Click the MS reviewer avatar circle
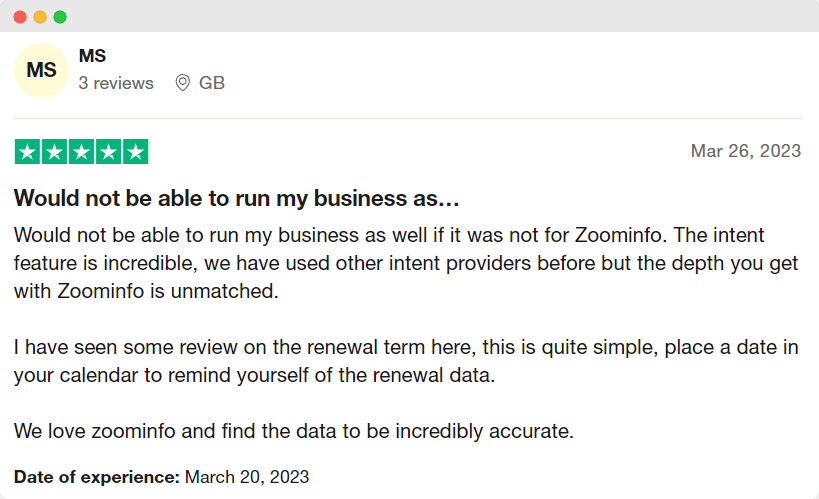Screen dimensions: 819x499 [41, 70]
